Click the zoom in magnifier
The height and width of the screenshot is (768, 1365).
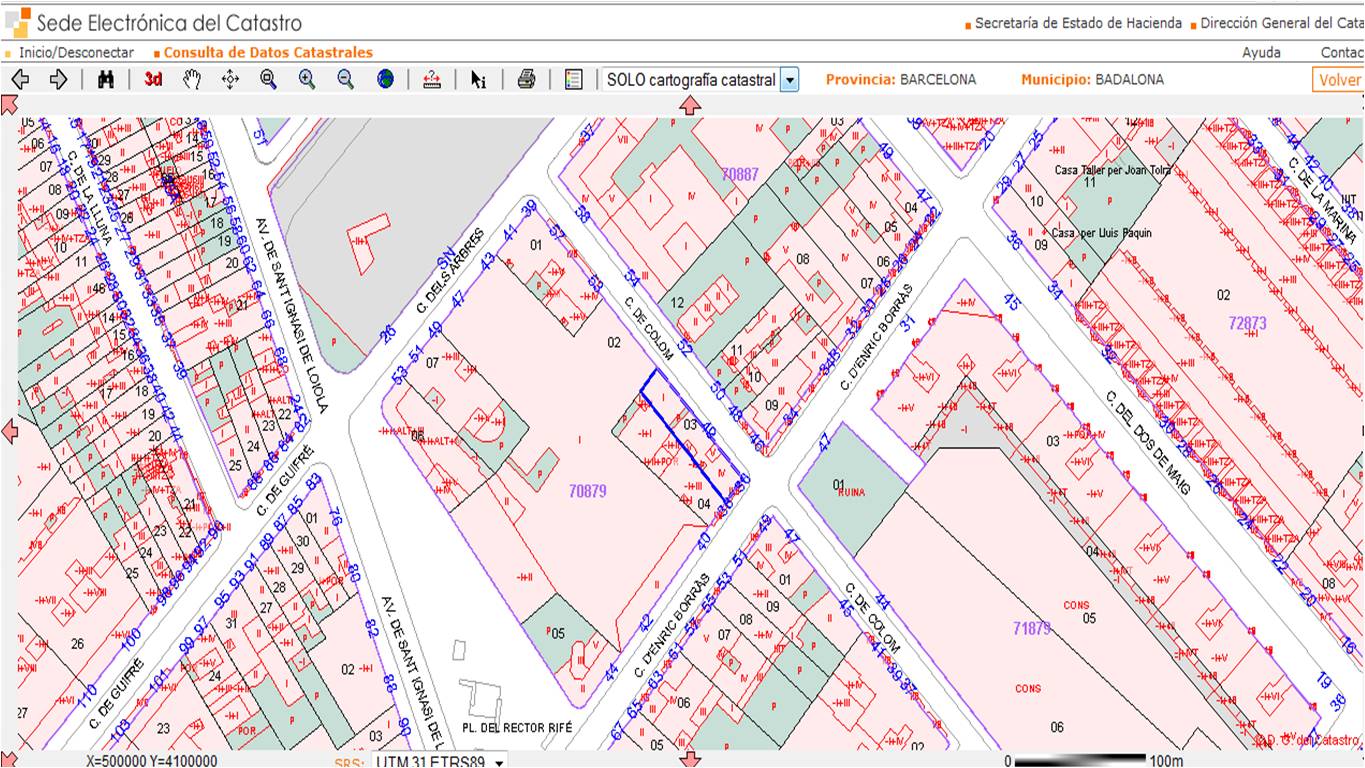[x=307, y=80]
